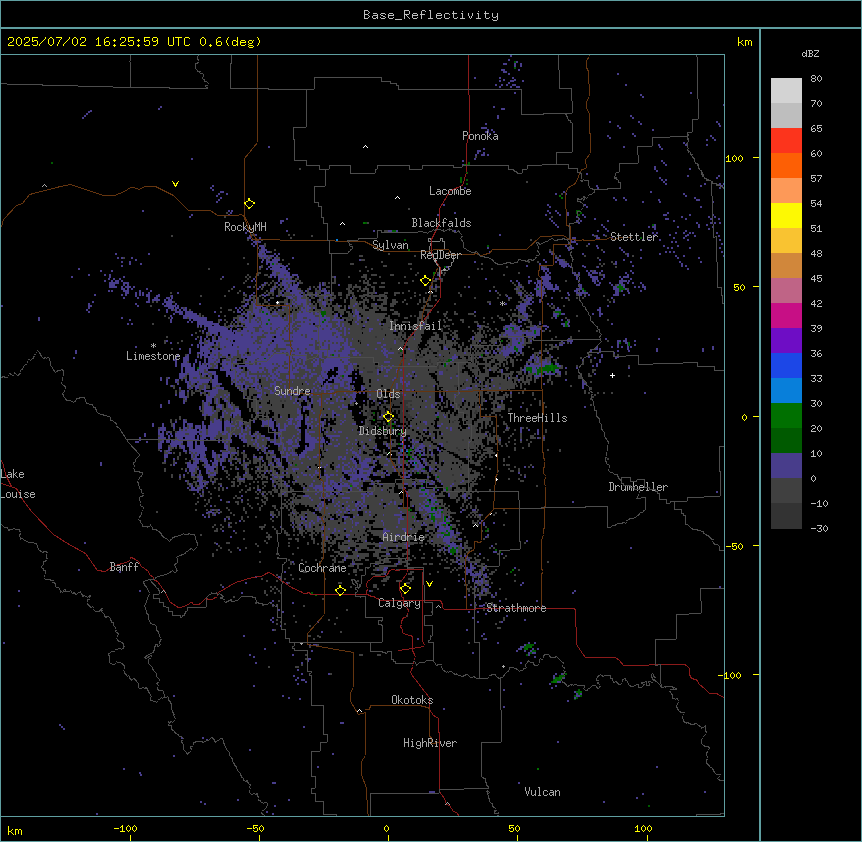
Task: Click the Banff label
Action: tap(124, 567)
